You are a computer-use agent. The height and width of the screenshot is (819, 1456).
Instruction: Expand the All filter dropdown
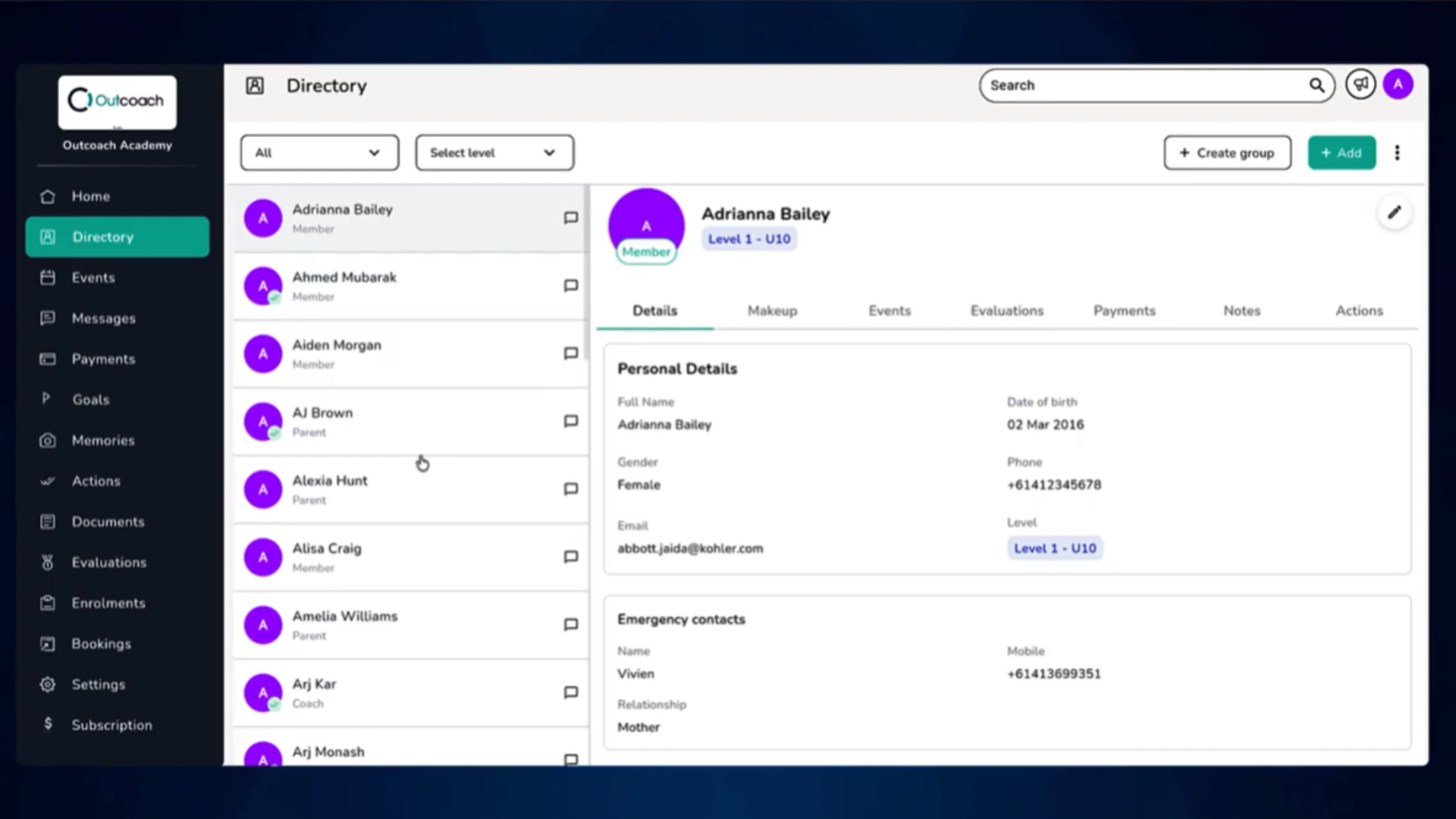tap(319, 152)
